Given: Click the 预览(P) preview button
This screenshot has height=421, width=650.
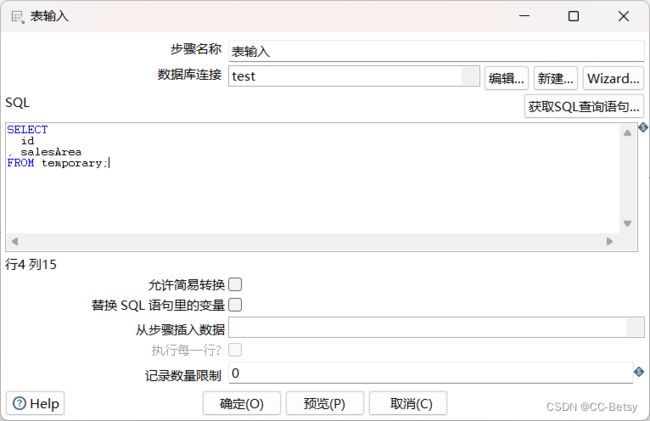Looking at the screenshot, I should (325, 403).
